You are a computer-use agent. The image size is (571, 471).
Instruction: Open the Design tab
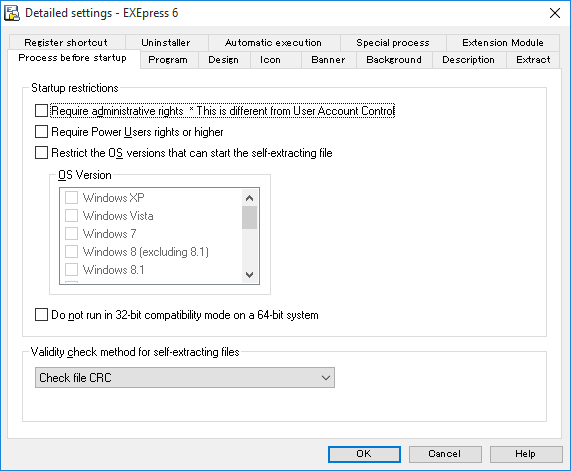[x=224, y=60]
